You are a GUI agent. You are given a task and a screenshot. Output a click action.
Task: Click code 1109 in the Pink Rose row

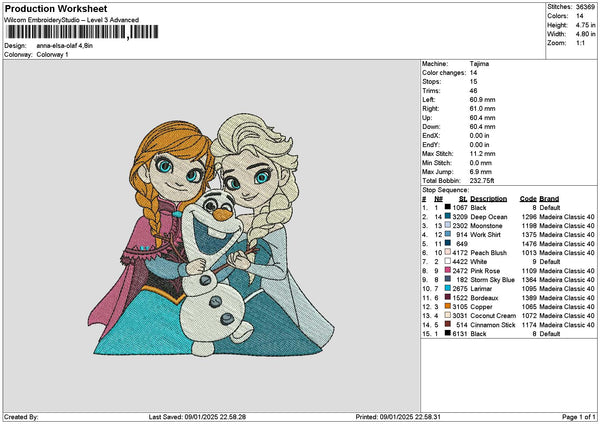tap(529, 271)
